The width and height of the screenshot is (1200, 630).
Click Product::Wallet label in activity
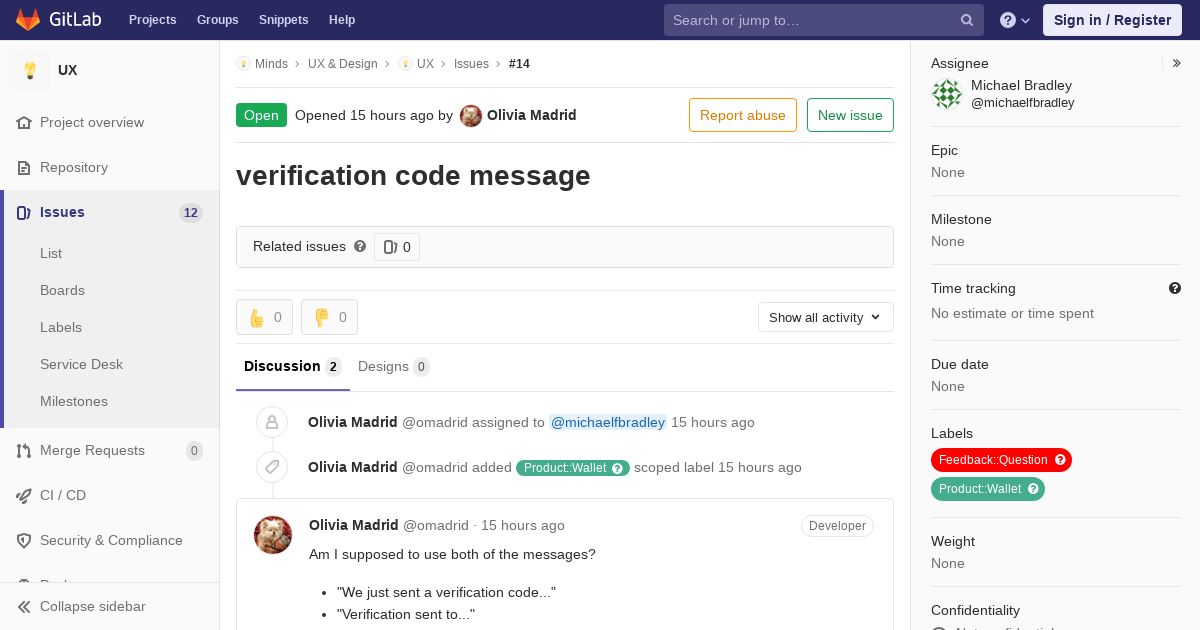tap(573, 467)
